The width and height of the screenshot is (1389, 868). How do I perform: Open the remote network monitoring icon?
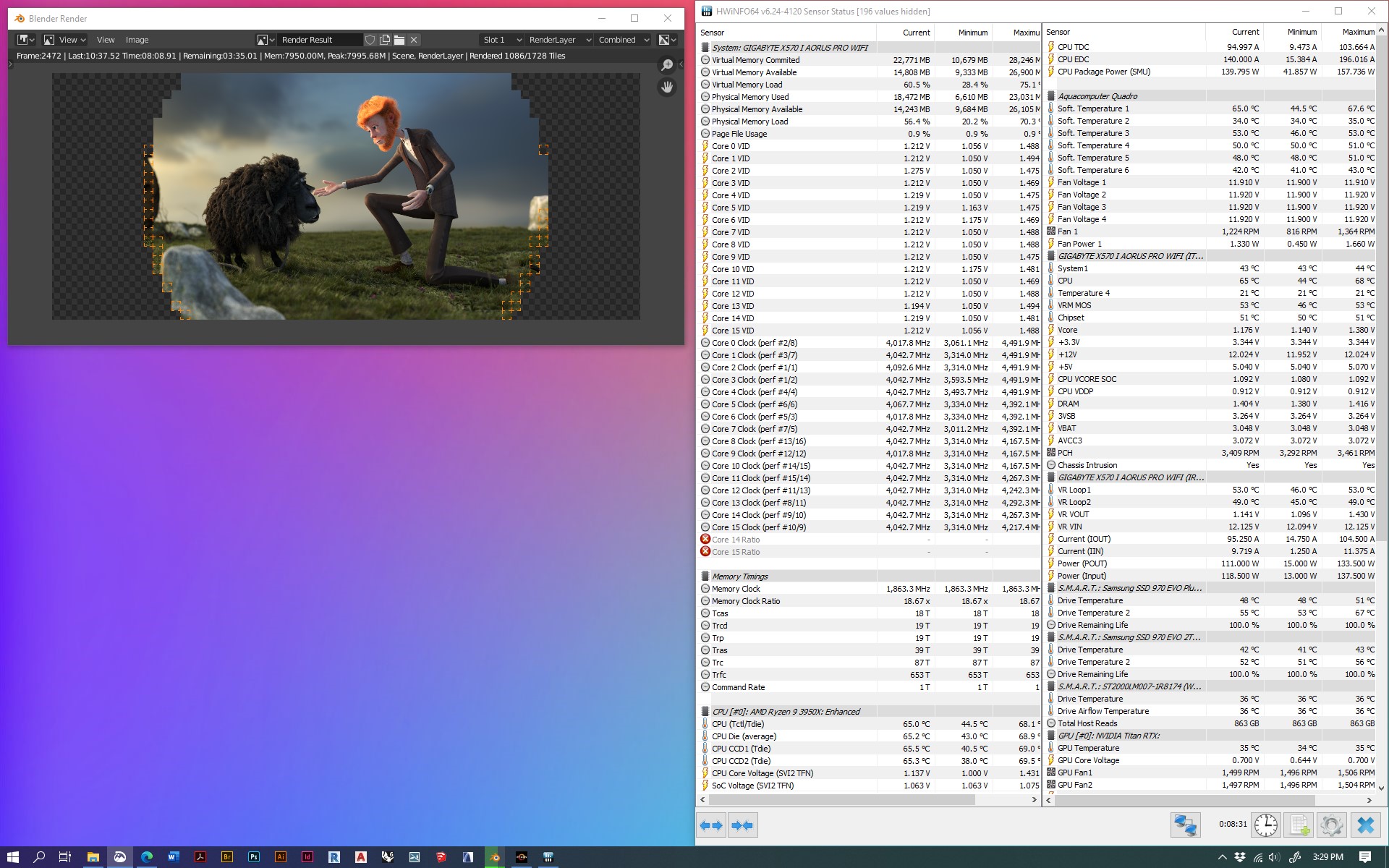[1185, 825]
